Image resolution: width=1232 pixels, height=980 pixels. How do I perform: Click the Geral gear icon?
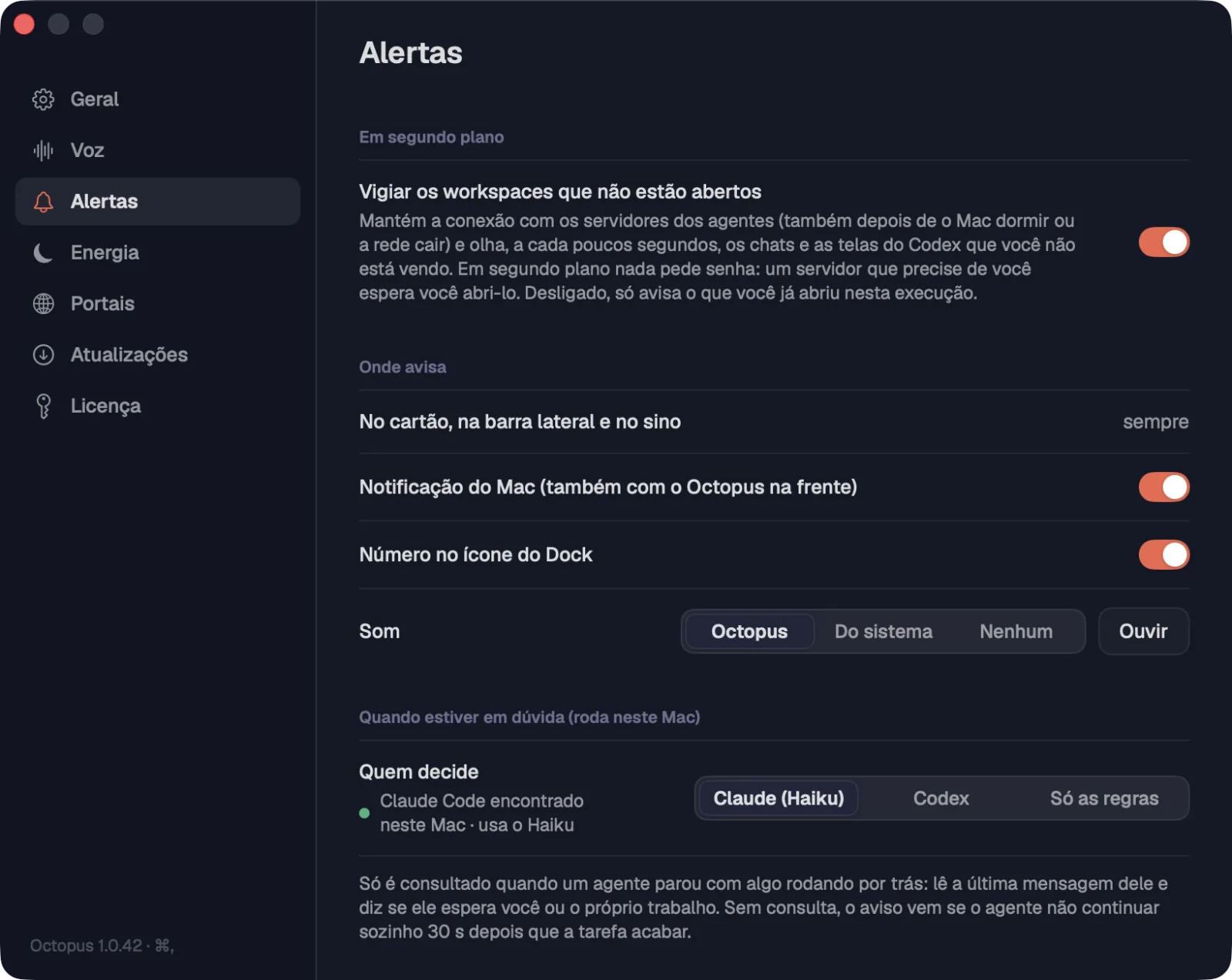(x=43, y=99)
